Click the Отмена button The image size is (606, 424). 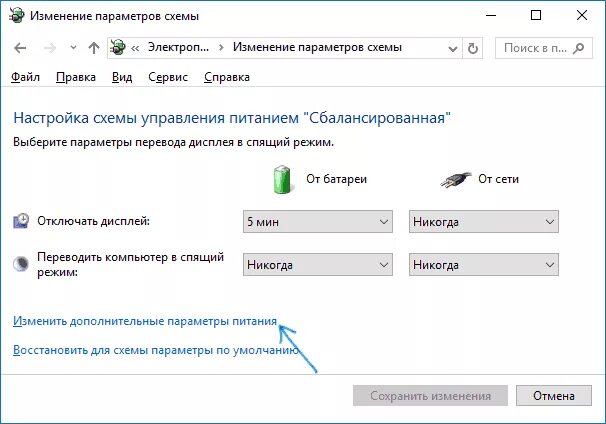click(x=553, y=395)
